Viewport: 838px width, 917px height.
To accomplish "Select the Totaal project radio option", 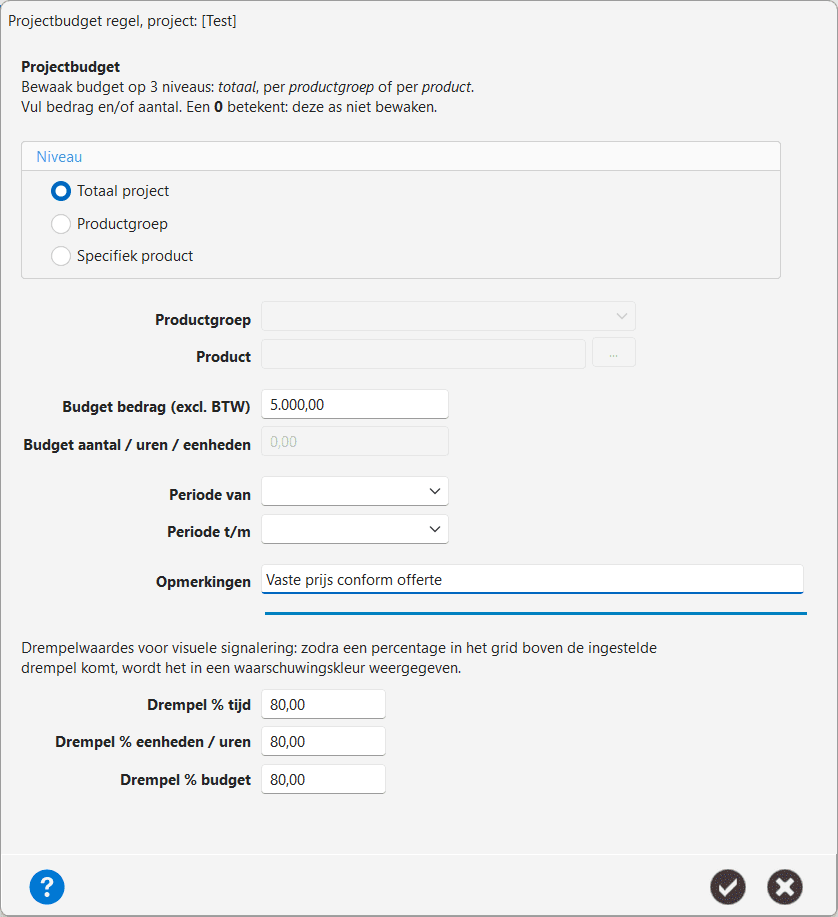I will (61, 191).
